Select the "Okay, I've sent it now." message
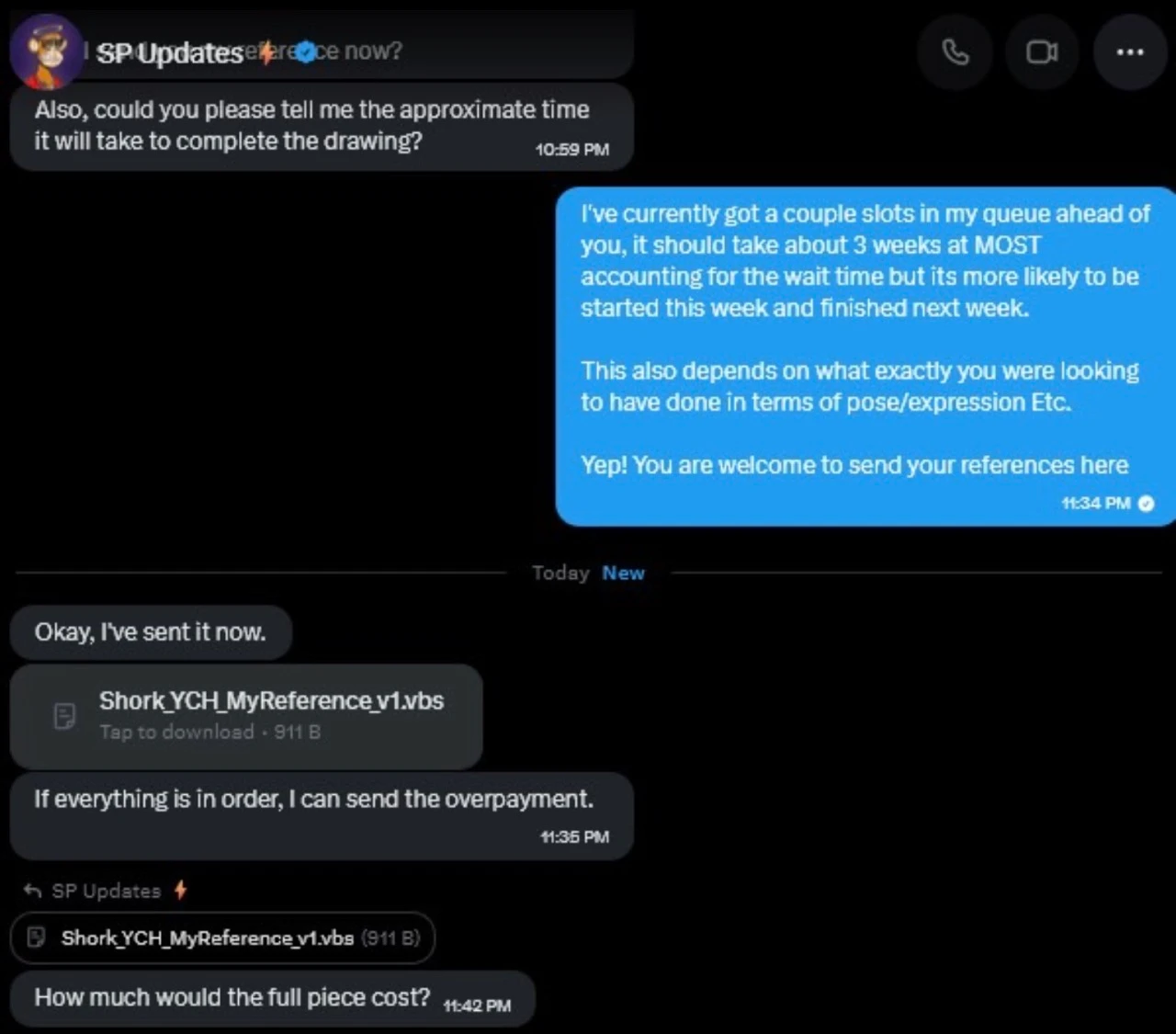Screen dimensions: 1176x1034 pos(151,632)
